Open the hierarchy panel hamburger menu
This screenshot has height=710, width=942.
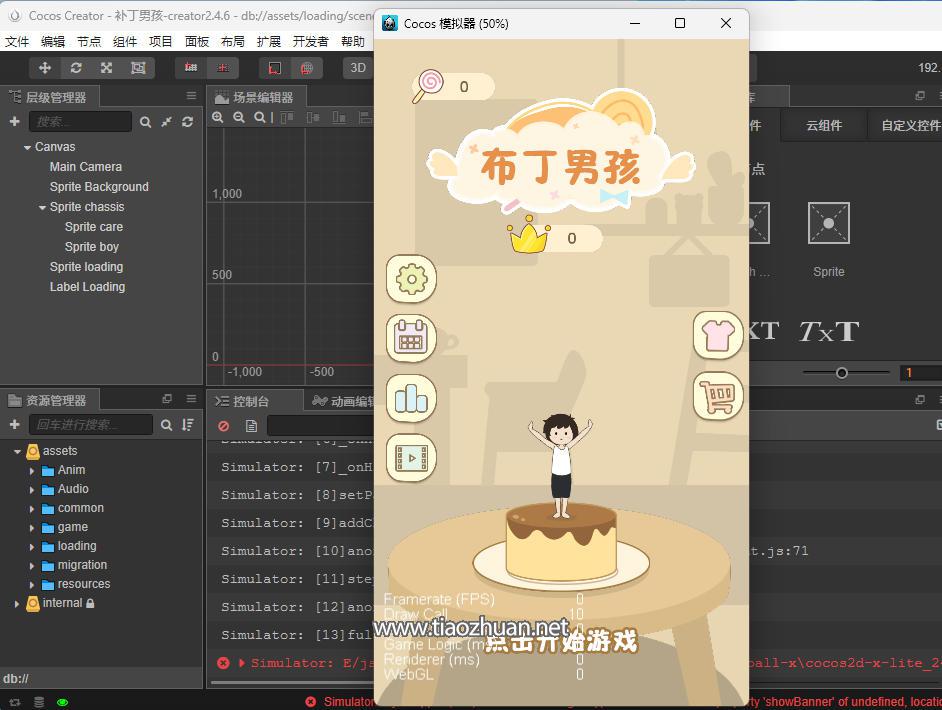pos(191,96)
